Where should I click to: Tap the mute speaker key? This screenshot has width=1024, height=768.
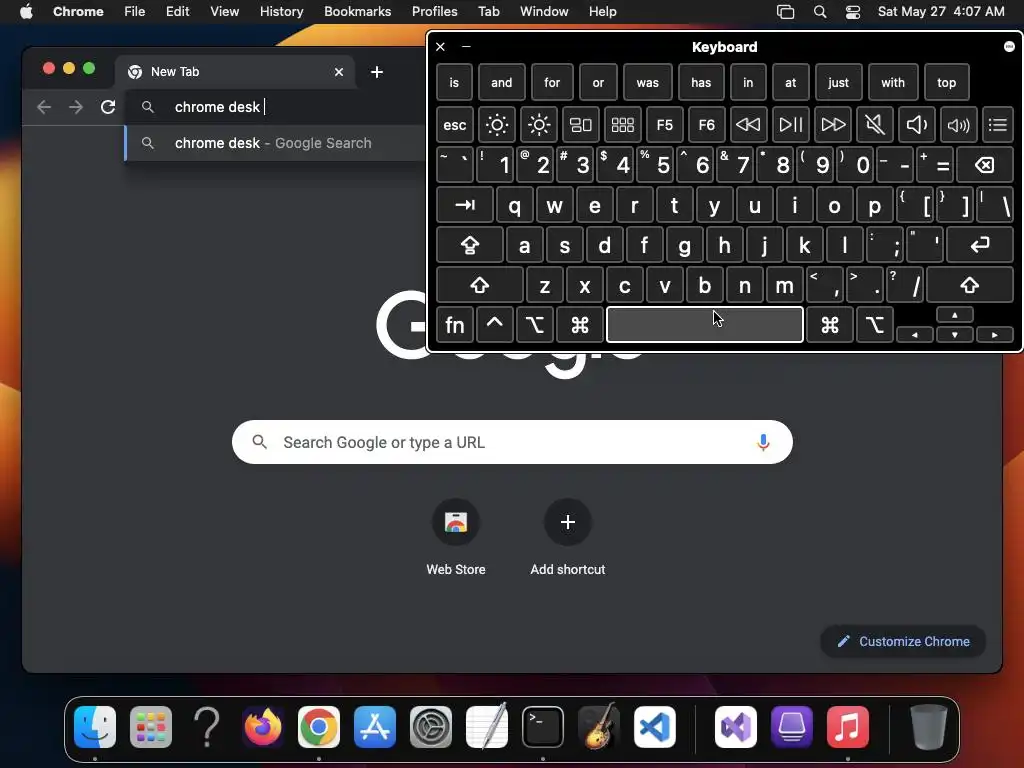874,124
